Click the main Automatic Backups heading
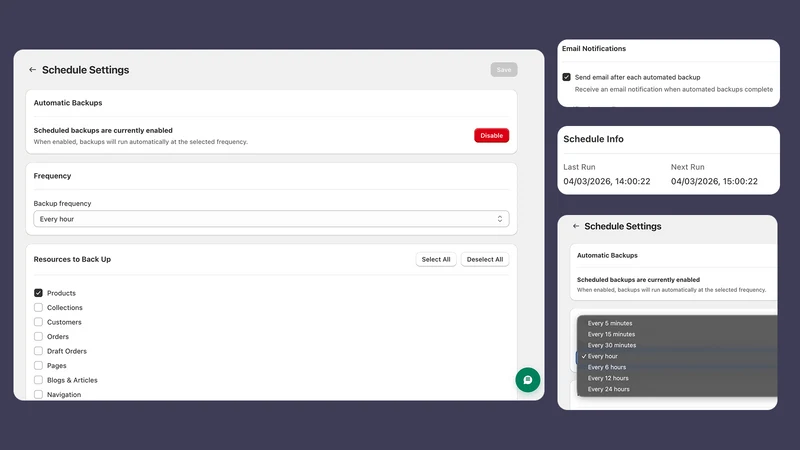Image resolution: width=800 pixels, height=450 pixels. (68, 103)
